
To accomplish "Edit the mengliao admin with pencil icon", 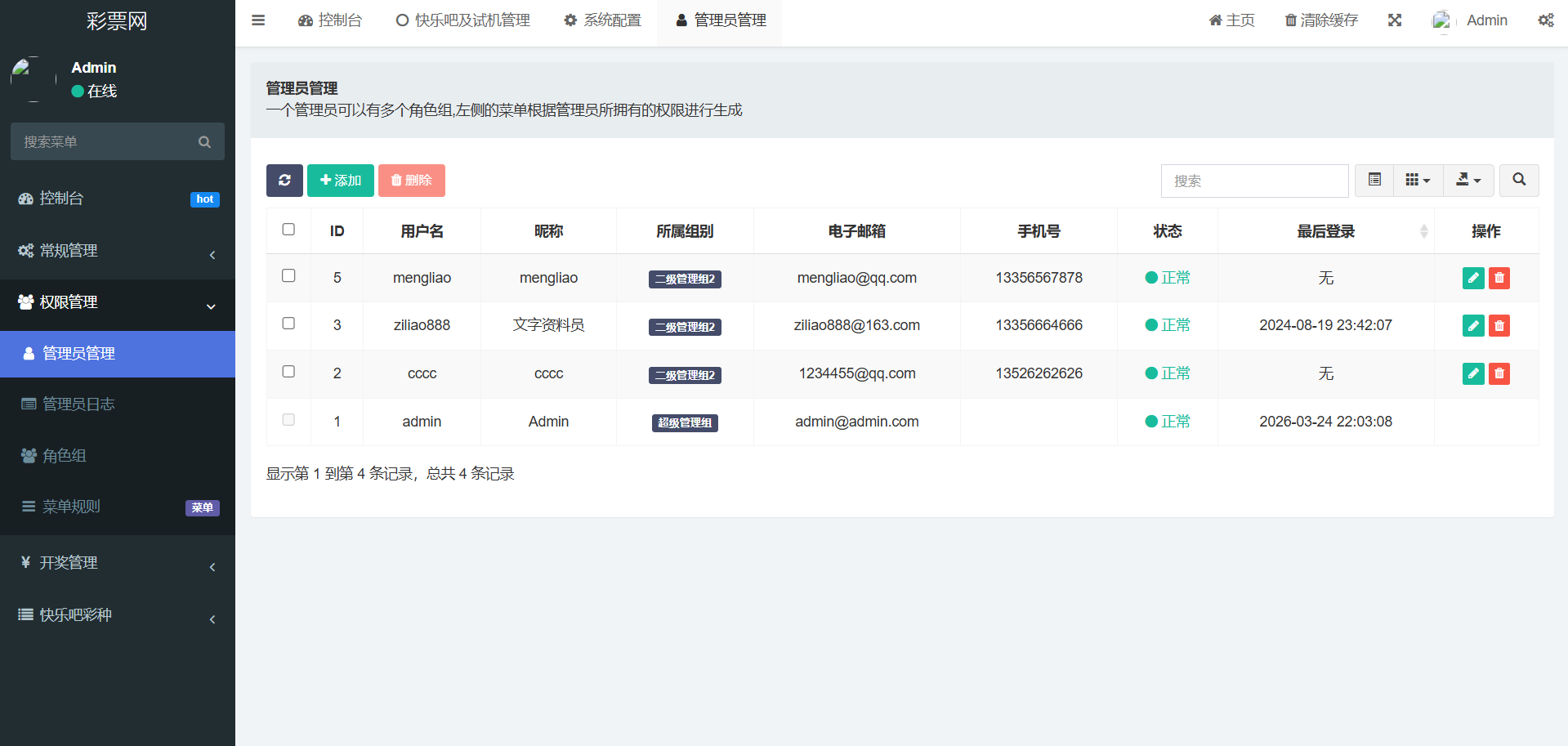I will click(1472, 278).
